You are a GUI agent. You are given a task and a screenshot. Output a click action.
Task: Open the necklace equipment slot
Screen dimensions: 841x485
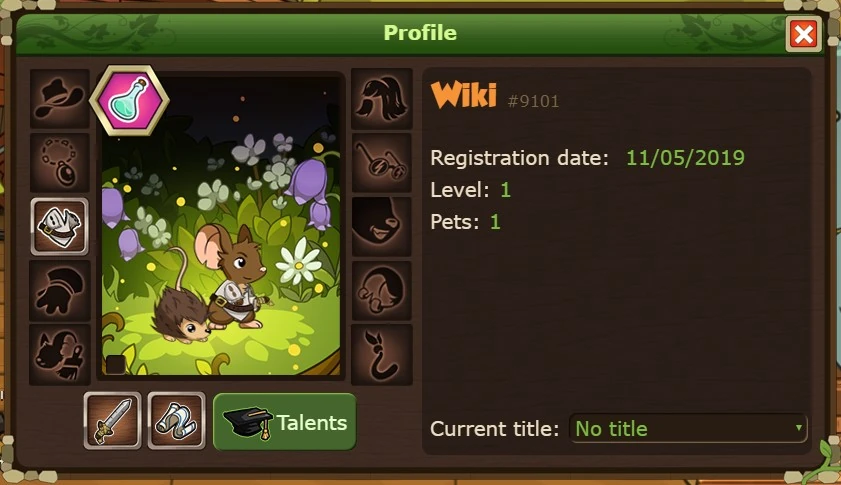tap(60, 163)
